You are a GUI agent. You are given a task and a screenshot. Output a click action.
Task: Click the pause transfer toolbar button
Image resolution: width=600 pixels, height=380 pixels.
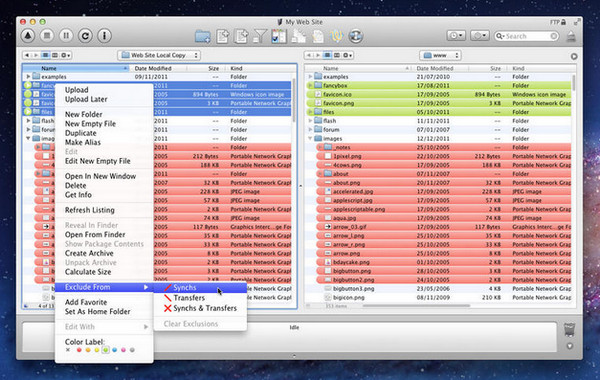(66, 36)
